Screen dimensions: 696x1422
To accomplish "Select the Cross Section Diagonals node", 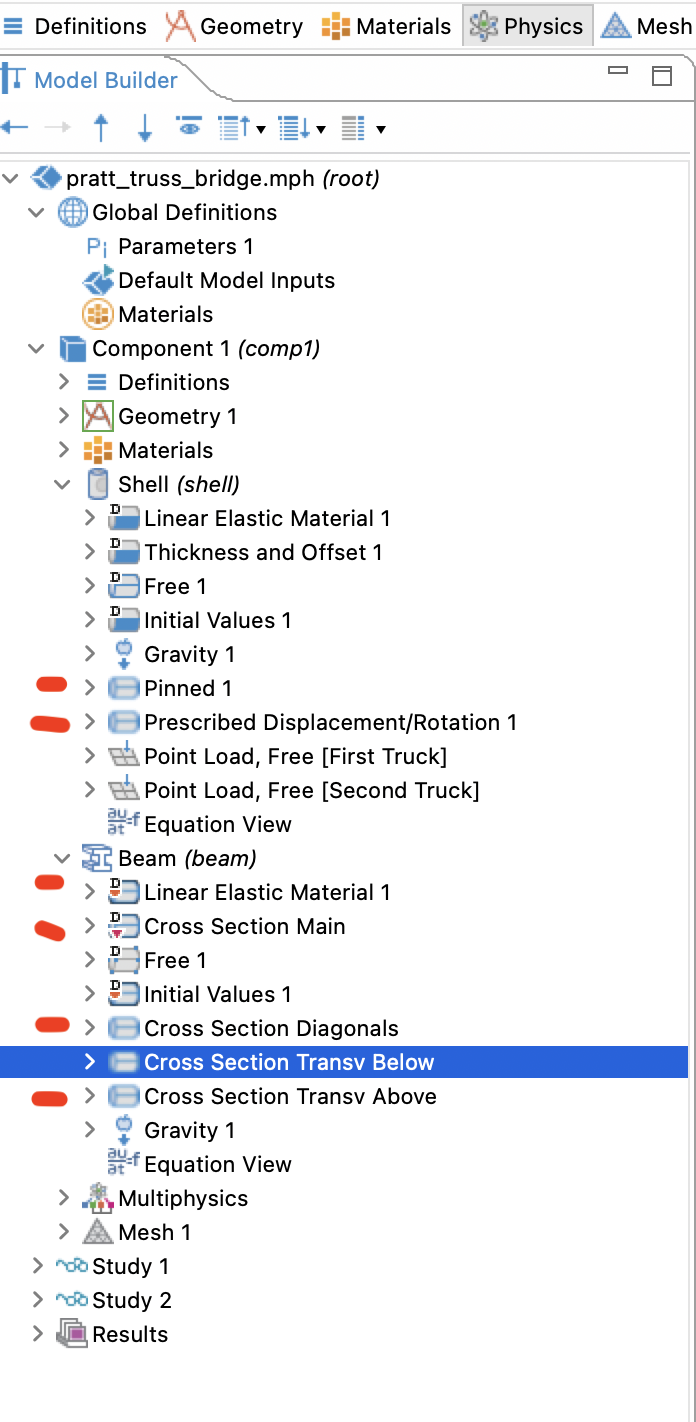I will [x=271, y=1029].
